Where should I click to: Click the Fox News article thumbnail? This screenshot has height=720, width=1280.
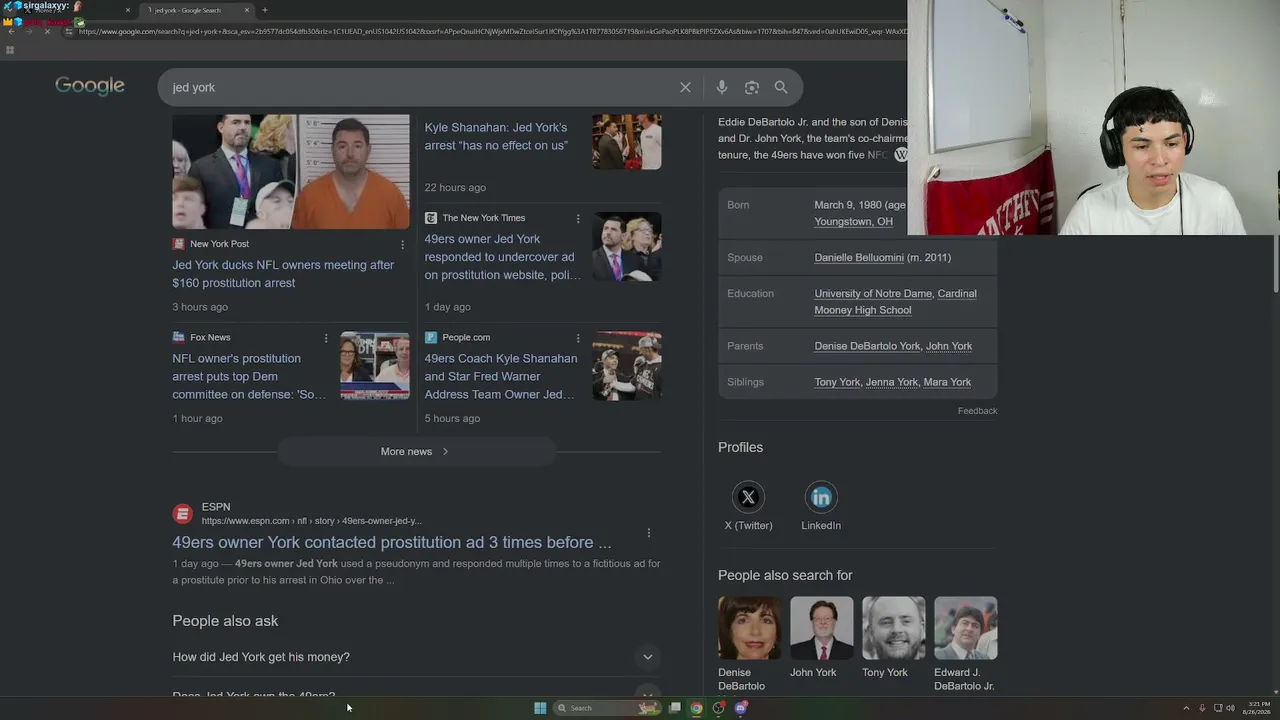point(375,366)
